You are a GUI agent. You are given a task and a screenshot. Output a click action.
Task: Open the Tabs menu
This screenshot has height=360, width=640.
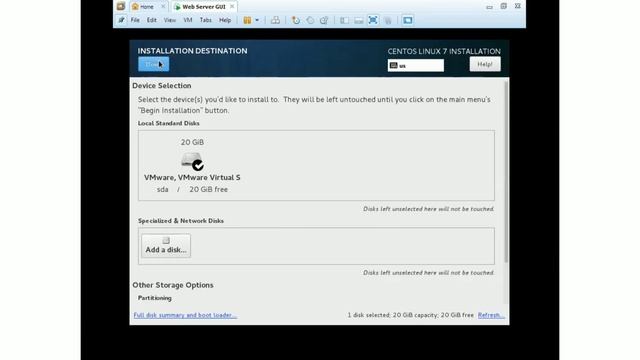[205, 20]
